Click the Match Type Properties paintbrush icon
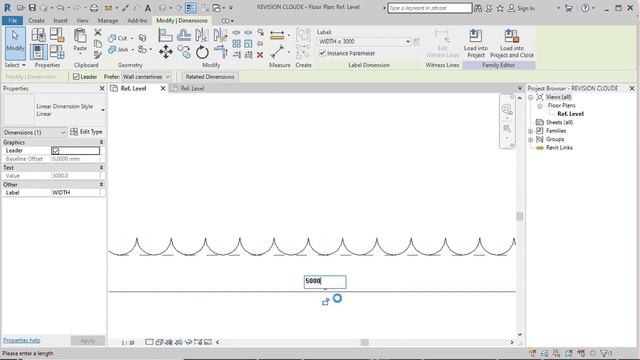Viewport: 640px width, 360px height. pos(98,54)
